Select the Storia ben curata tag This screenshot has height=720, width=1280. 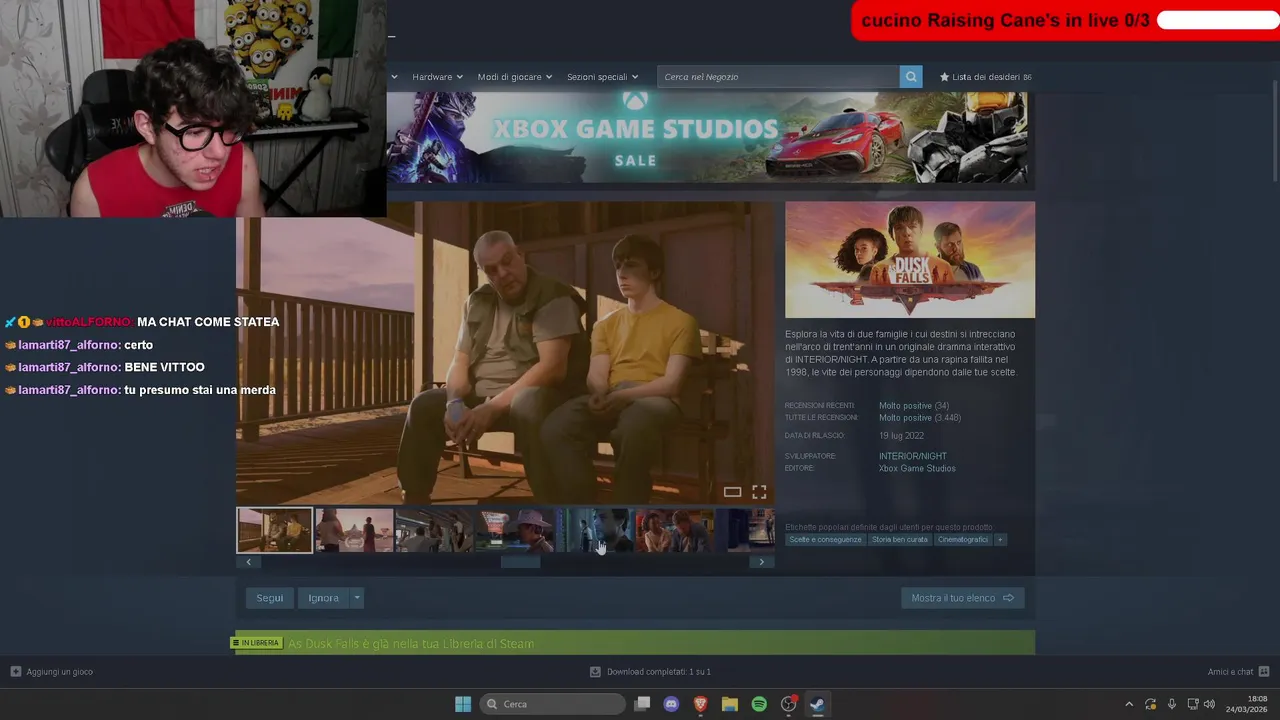tap(900, 540)
